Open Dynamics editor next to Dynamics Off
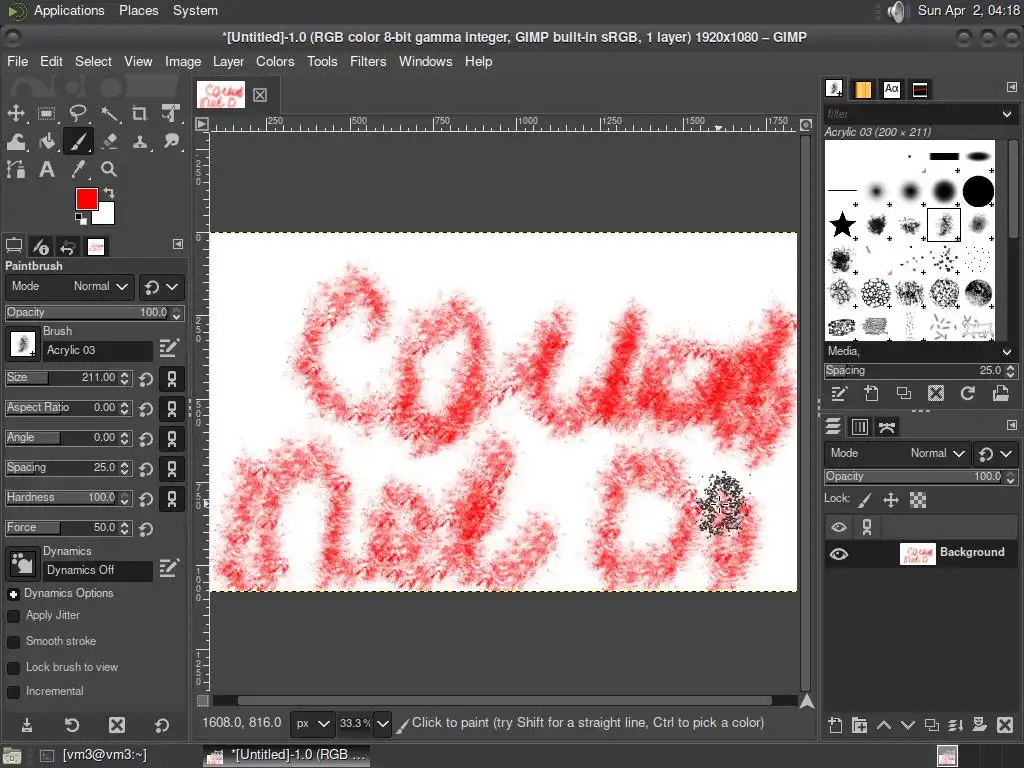The height and width of the screenshot is (768, 1024). [x=169, y=568]
